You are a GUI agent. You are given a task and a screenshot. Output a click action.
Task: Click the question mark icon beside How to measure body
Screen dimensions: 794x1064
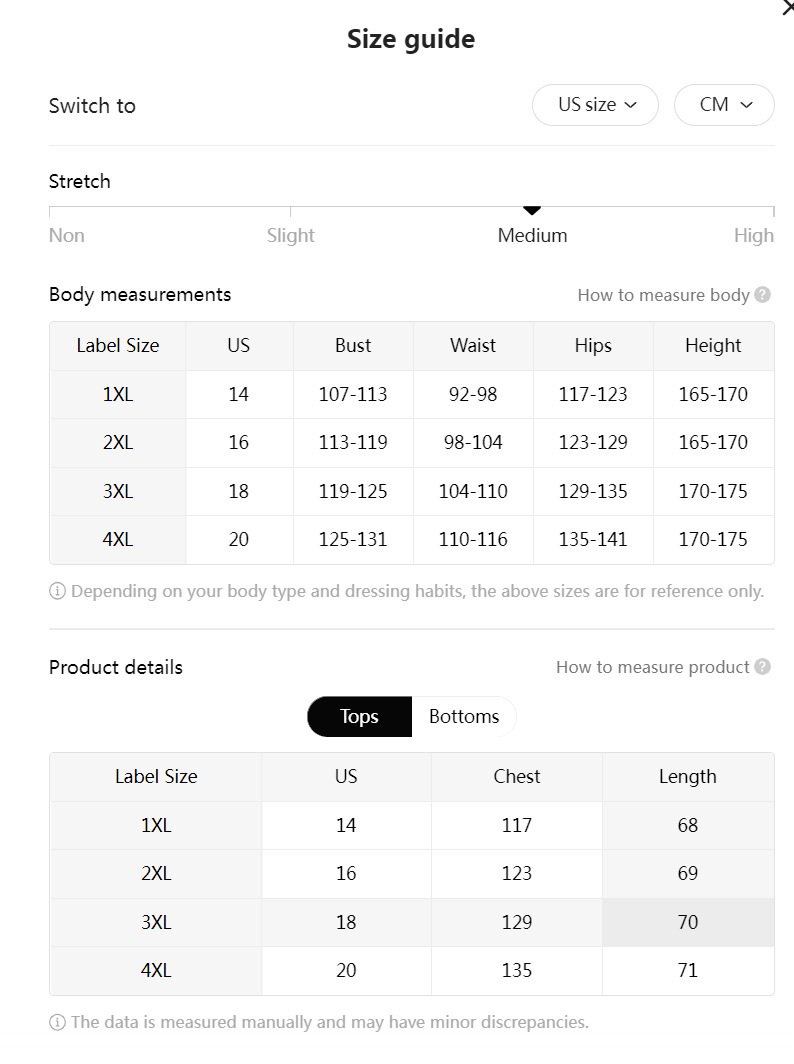tap(763, 295)
